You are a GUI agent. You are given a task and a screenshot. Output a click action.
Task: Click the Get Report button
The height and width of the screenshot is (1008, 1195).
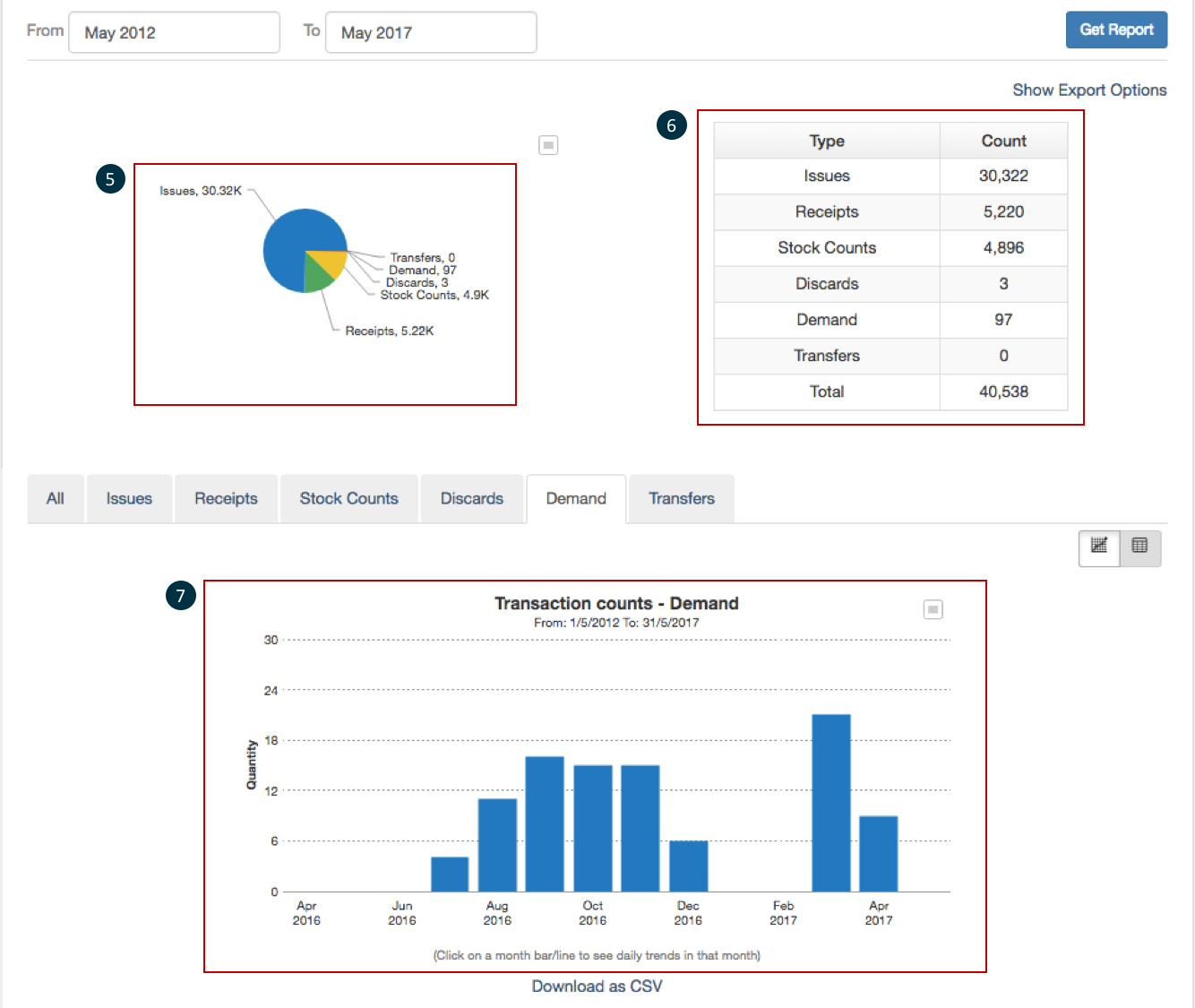pyautogui.click(x=1116, y=30)
